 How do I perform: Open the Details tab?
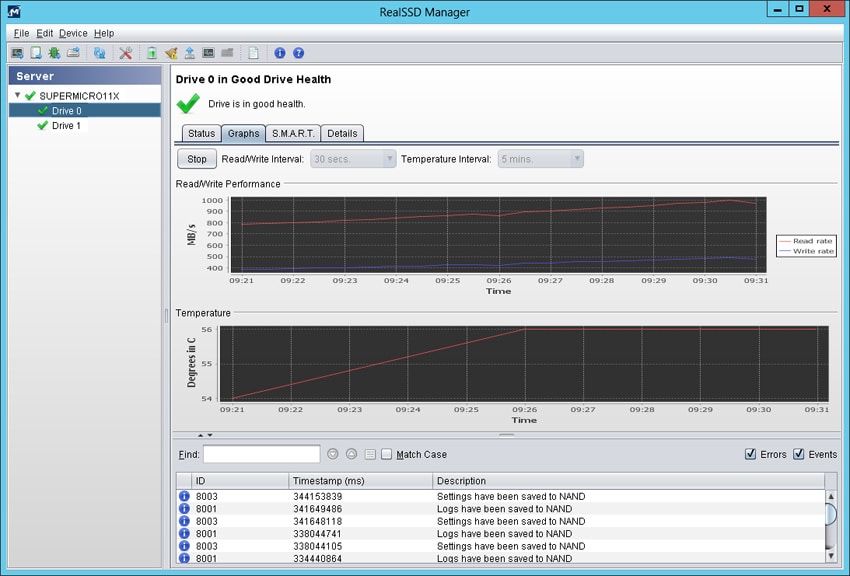coord(342,133)
